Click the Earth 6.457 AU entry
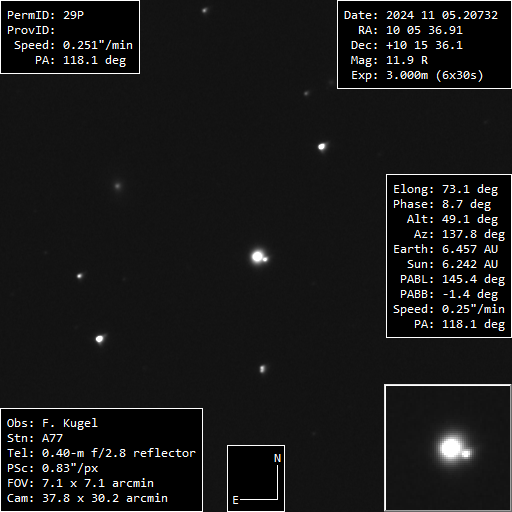The width and height of the screenshot is (512, 512). [445, 249]
